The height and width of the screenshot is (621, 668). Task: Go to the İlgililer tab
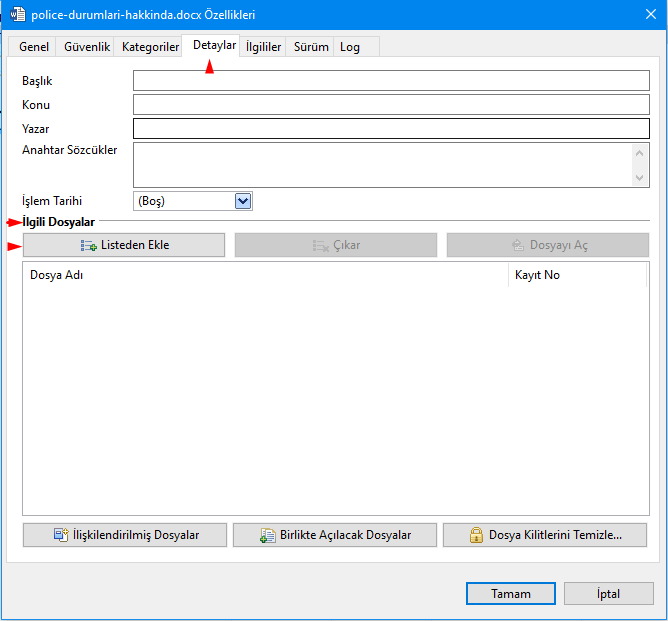pos(263,47)
